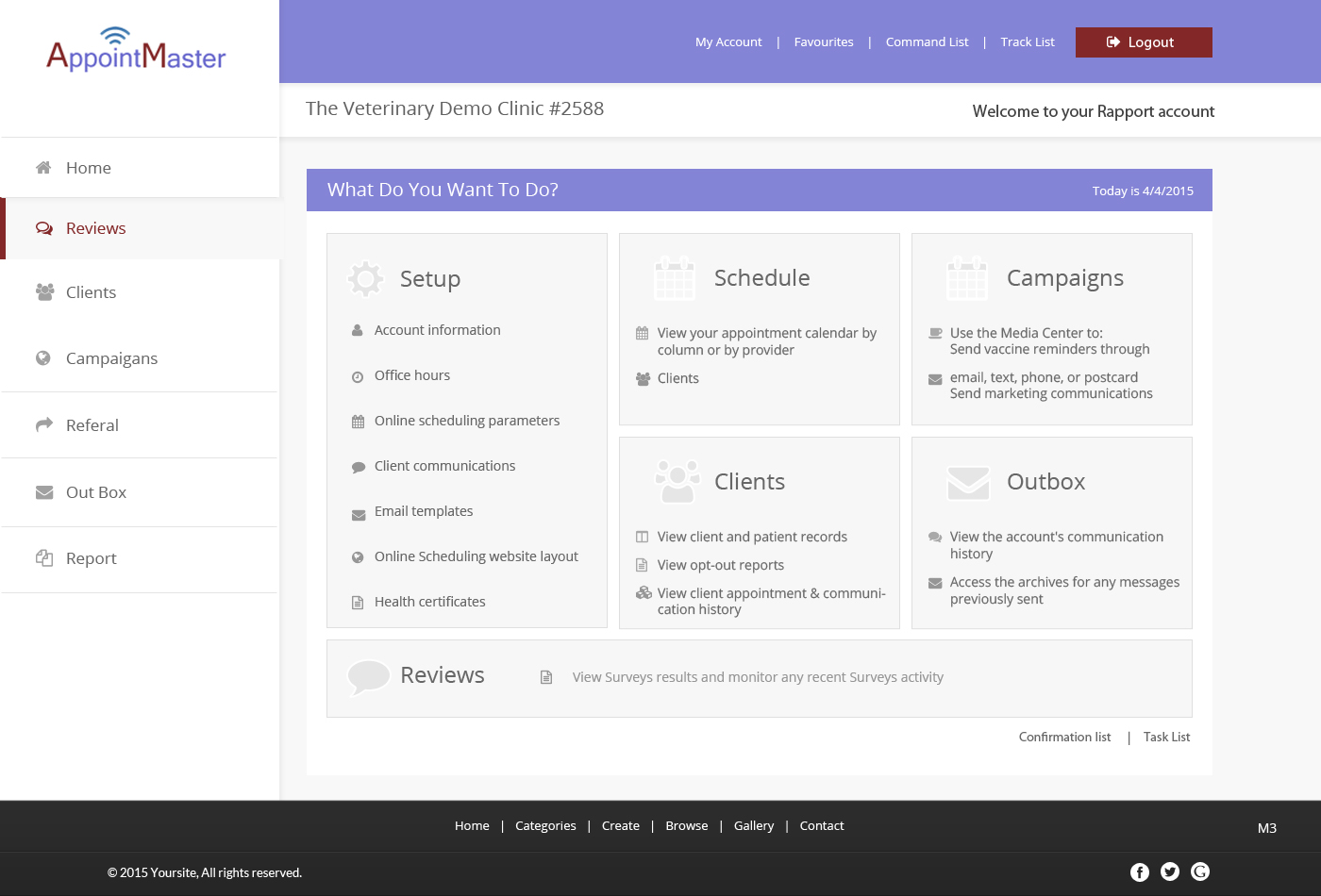Image resolution: width=1321 pixels, height=896 pixels.
Task: Click the Health certificates link
Action: click(429, 602)
